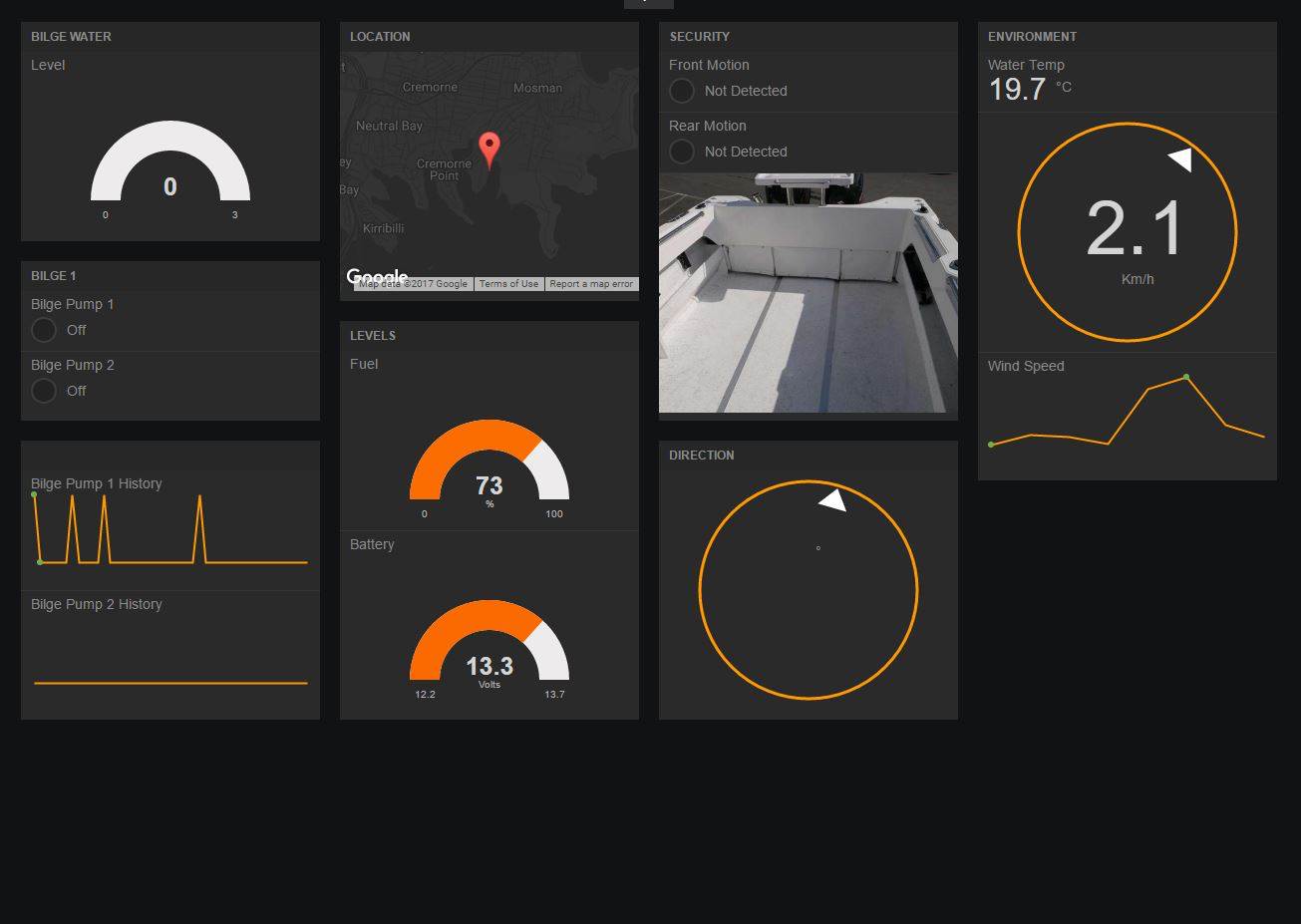Click the Fuel gauge showing 73 percent
The height and width of the screenshot is (924, 1301).
pyautogui.click(x=488, y=463)
